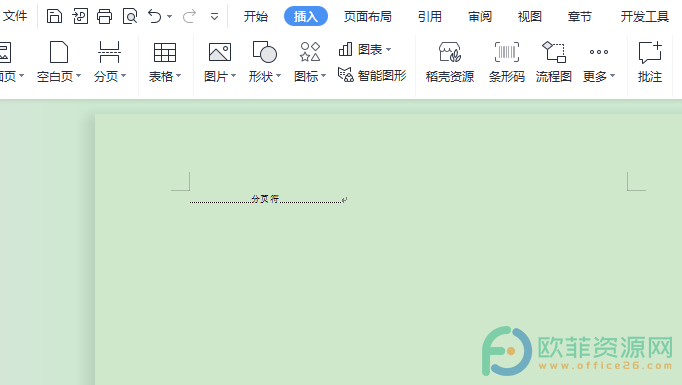Expand the 形状 dropdown arrow

tap(278, 76)
